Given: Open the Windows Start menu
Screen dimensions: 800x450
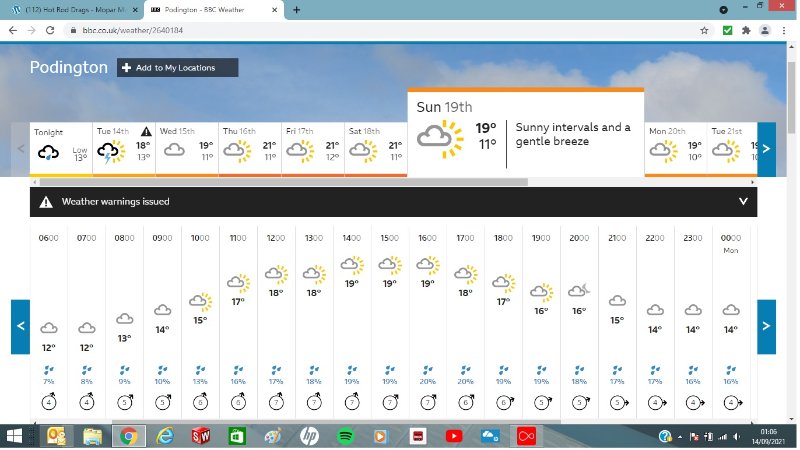Looking at the screenshot, I should click(16, 436).
